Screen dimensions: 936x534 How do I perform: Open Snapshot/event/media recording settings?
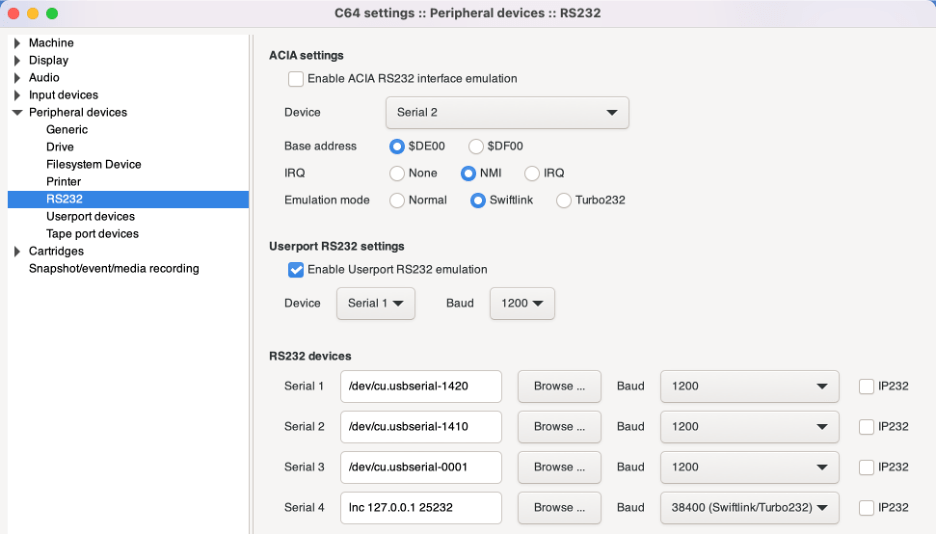[113, 269]
